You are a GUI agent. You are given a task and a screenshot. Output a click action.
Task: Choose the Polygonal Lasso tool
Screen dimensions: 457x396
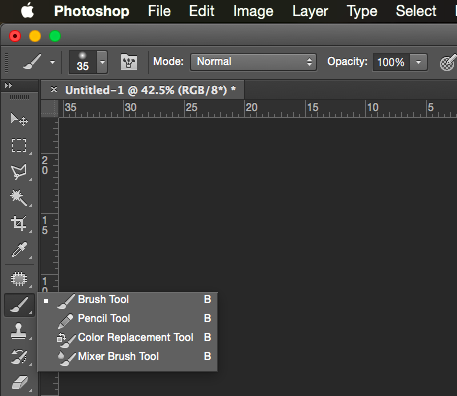tap(19, 172)
